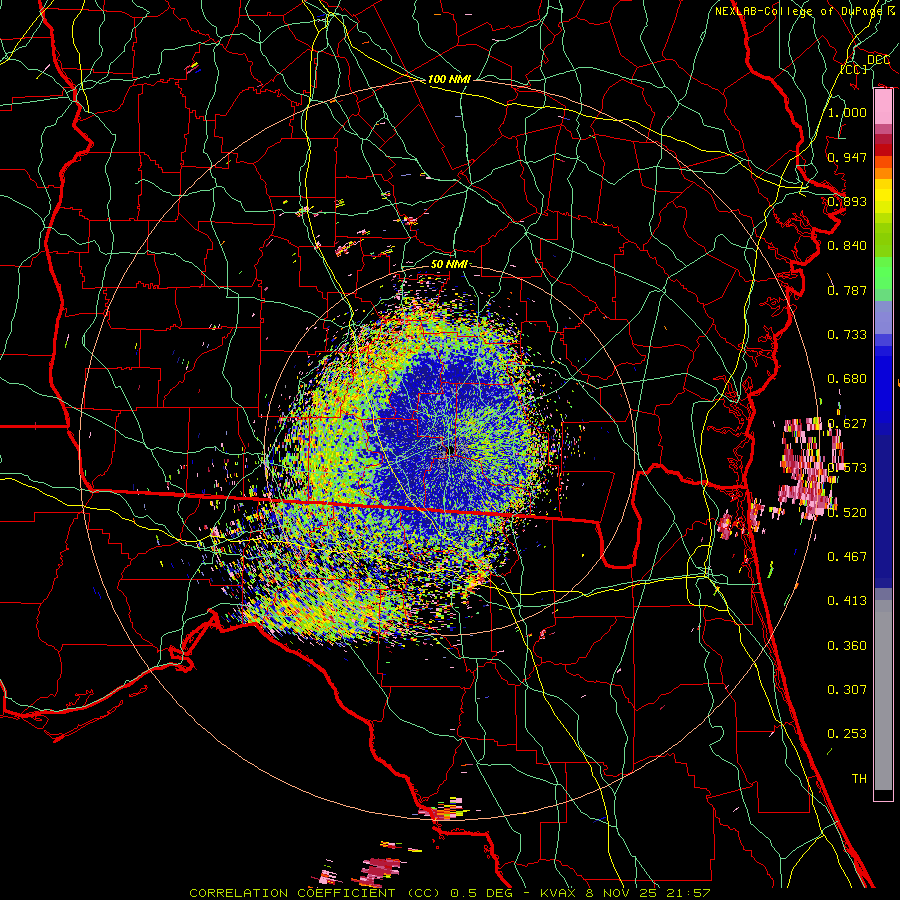The height and width of the screenshot is (900, 900).
Task: Click the 0.520 legend value
Action: [847, 513]
